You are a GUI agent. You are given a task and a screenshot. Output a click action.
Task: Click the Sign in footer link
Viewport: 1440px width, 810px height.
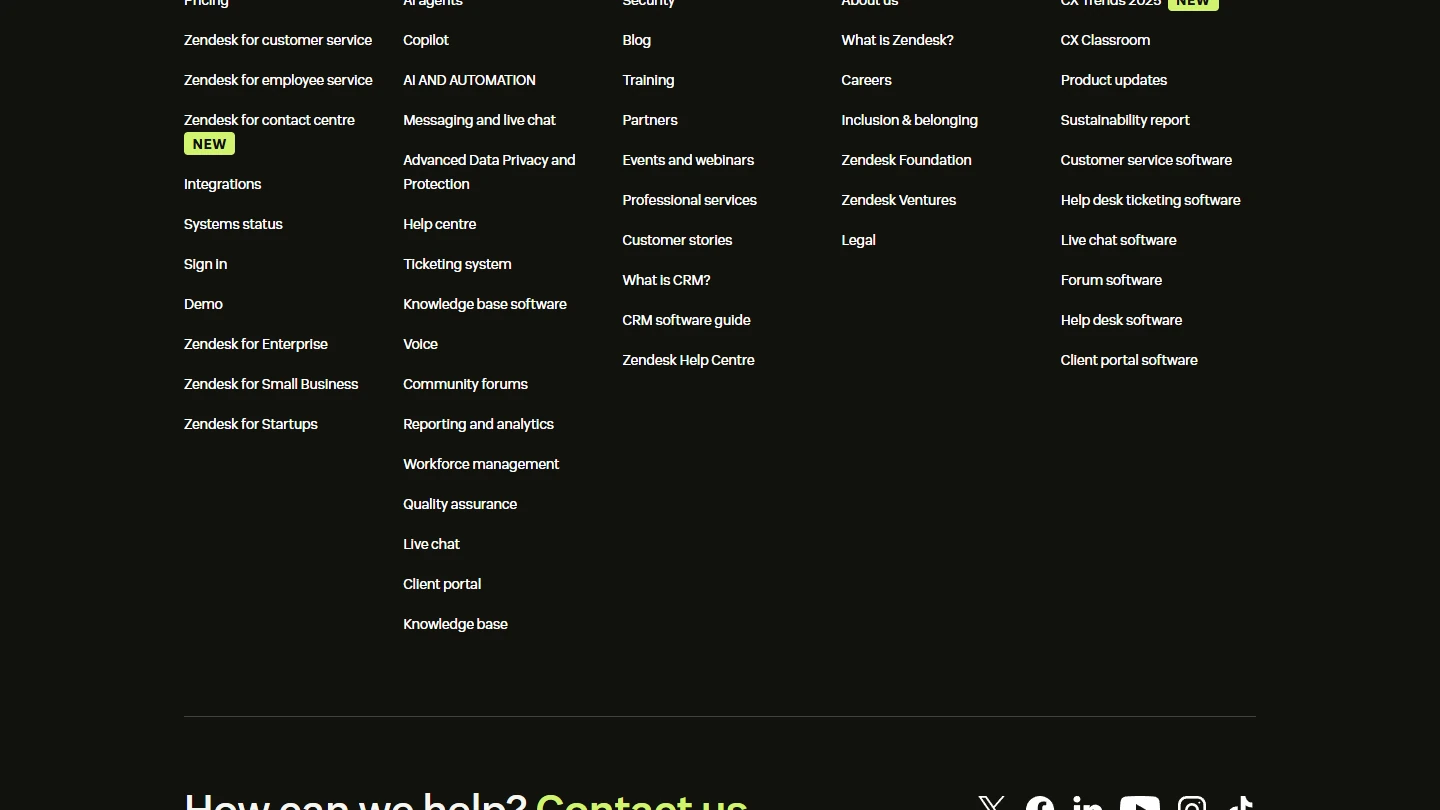205,264
